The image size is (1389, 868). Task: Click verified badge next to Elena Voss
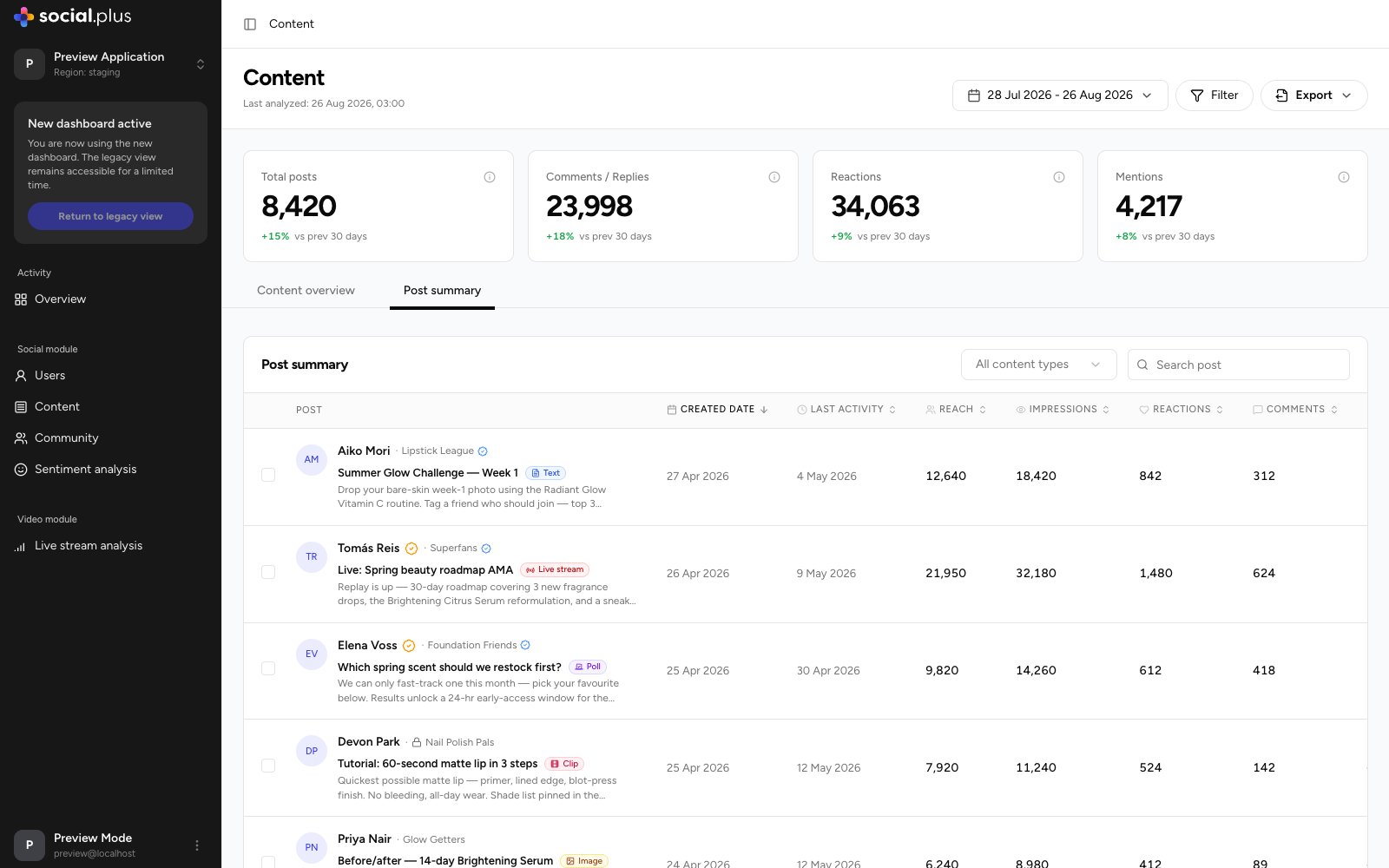(x=409, y=646)
